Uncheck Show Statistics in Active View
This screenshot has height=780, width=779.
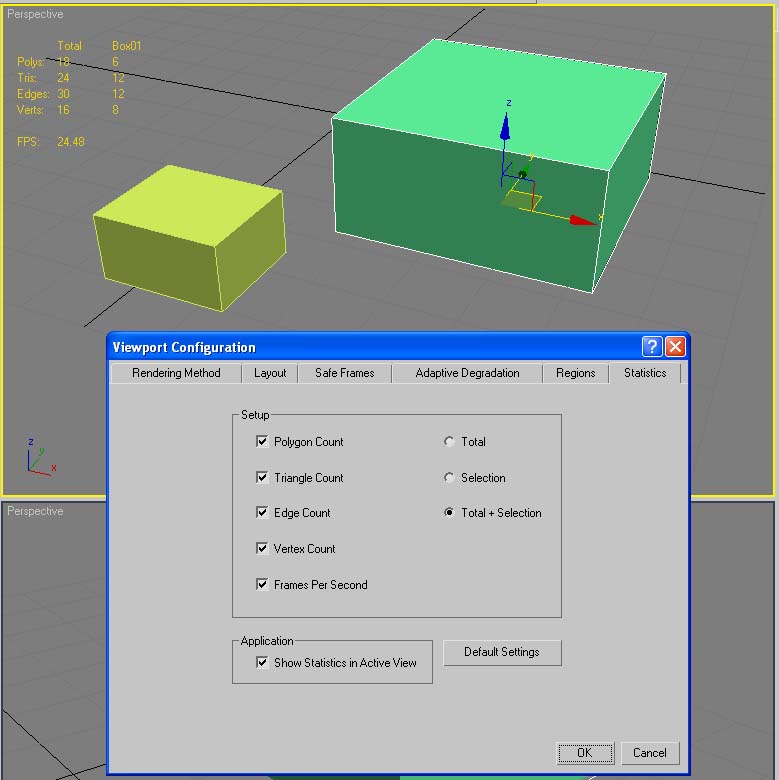(262, 662)
